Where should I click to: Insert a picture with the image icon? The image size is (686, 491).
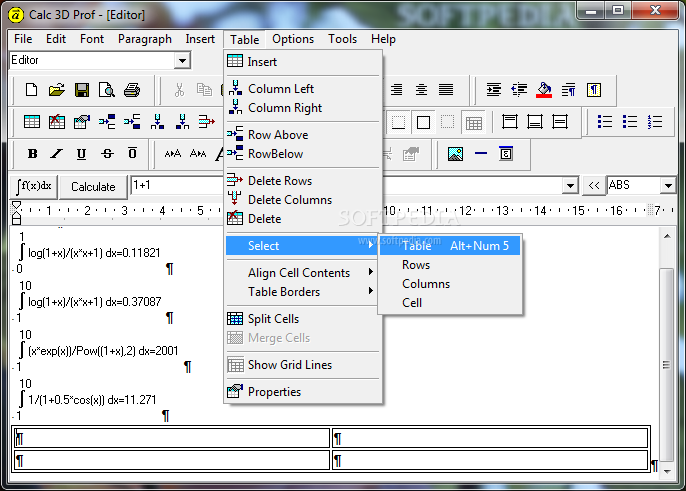(455, 154)
